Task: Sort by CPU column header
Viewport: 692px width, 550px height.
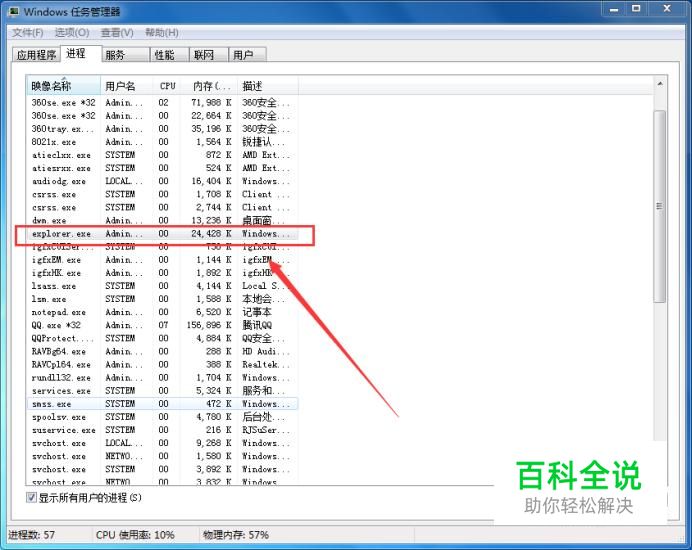Action: (x=167, y=86)
